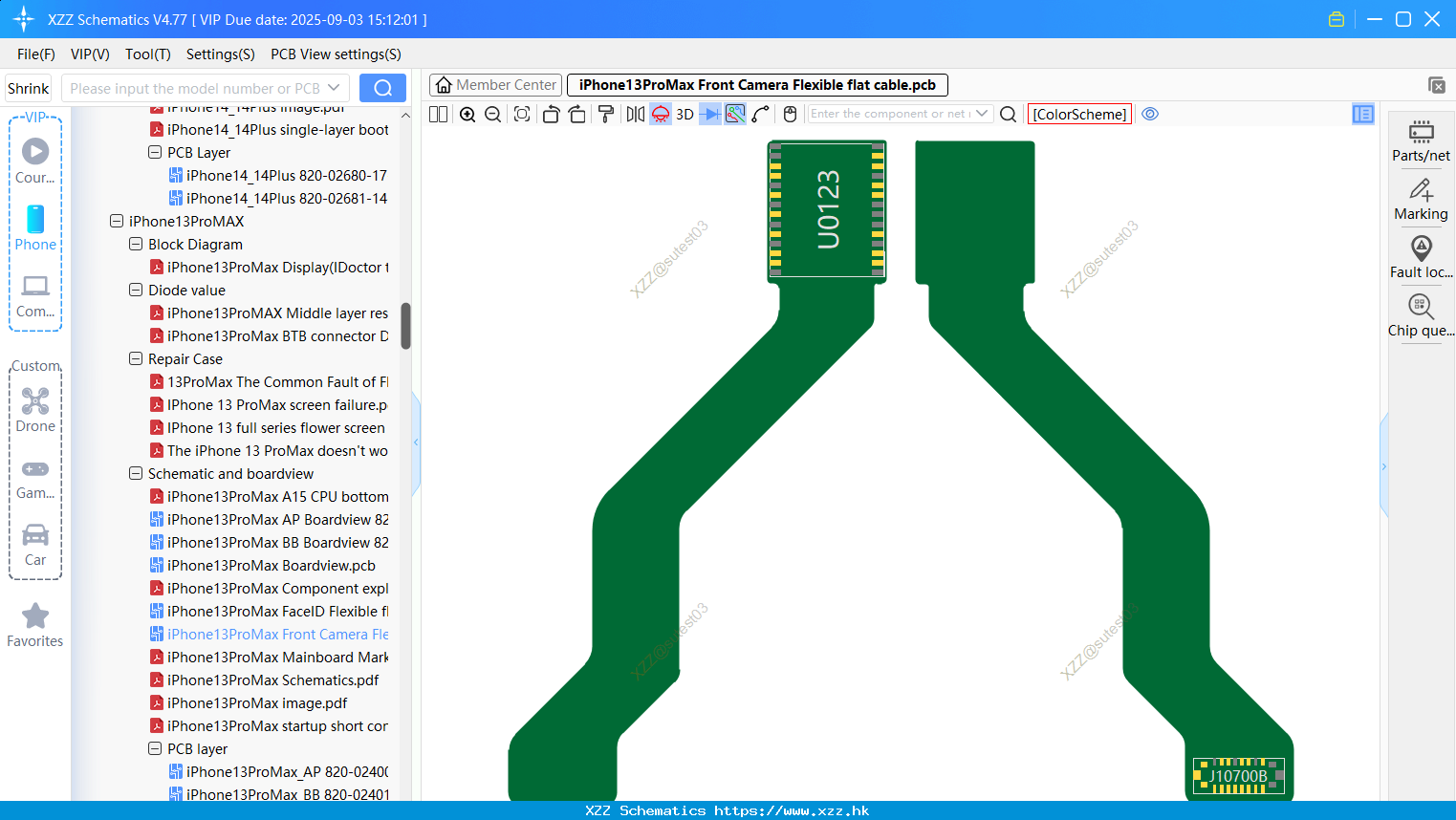Select the J10700B connector on board
This screenshot has width=1456, height=820.
click(x=1239, y=776)
